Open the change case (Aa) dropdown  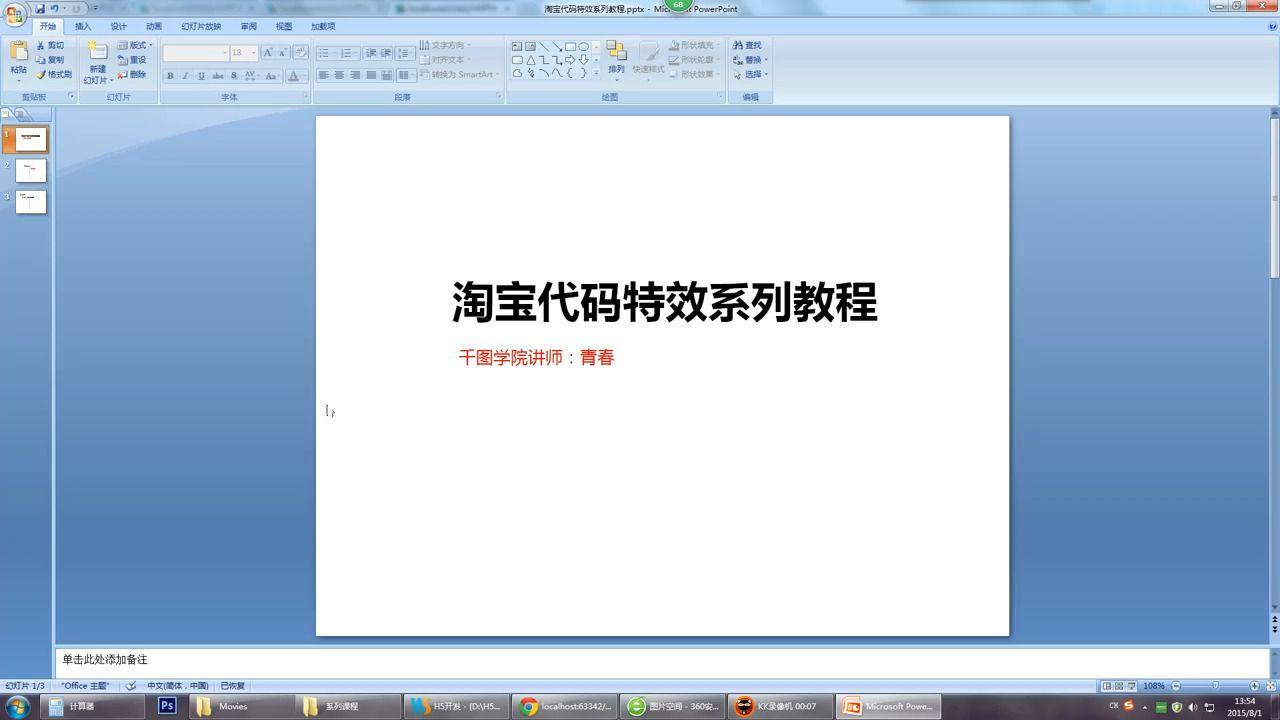coord(272,76)
